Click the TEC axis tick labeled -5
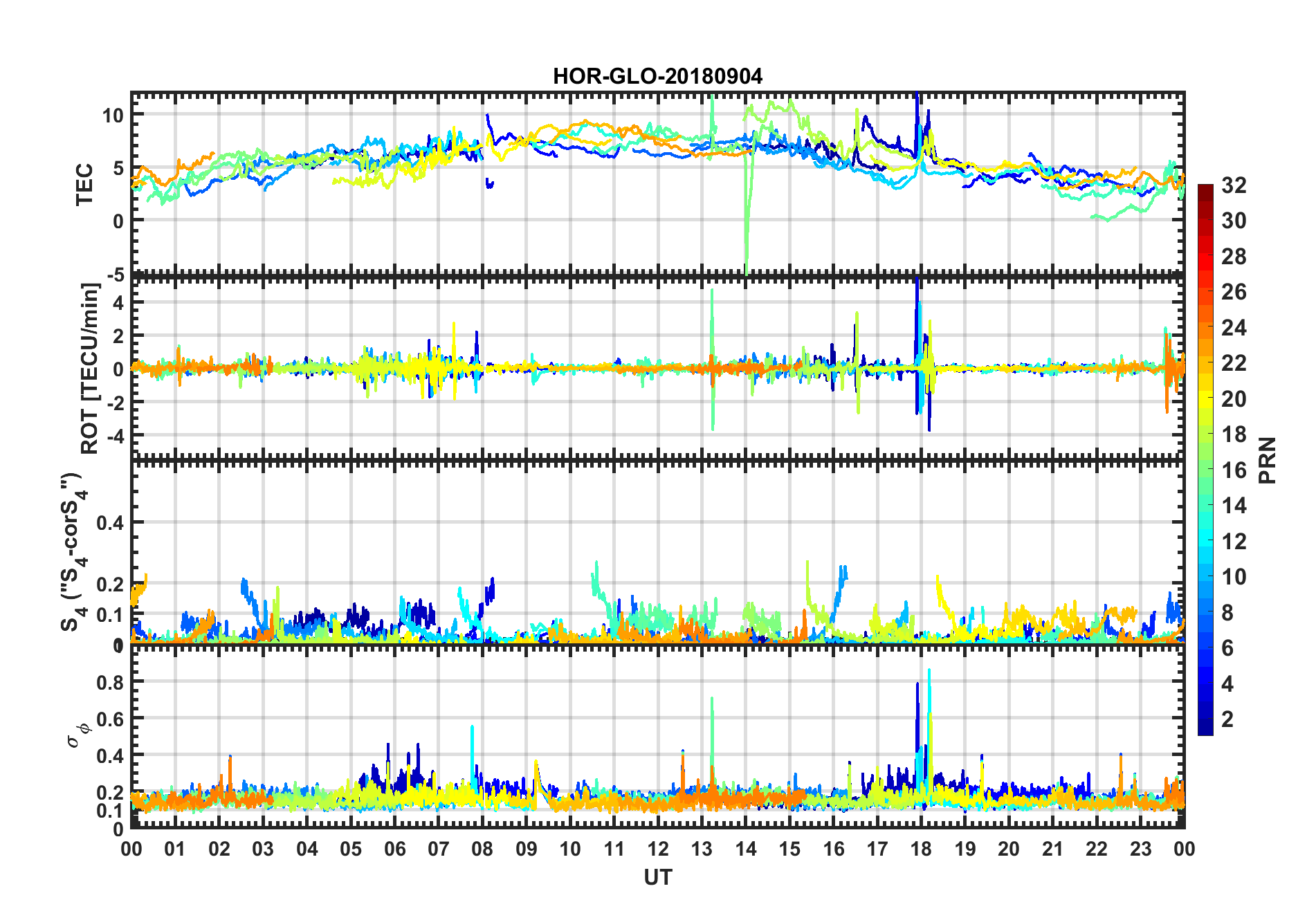1316x920 pixels. [x=116, y=275]
